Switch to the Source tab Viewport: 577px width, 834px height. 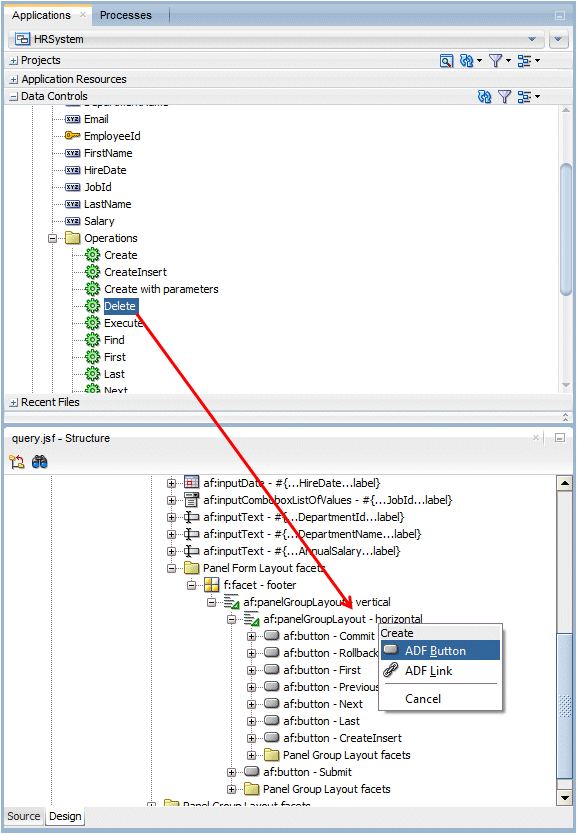pos(23,816)
